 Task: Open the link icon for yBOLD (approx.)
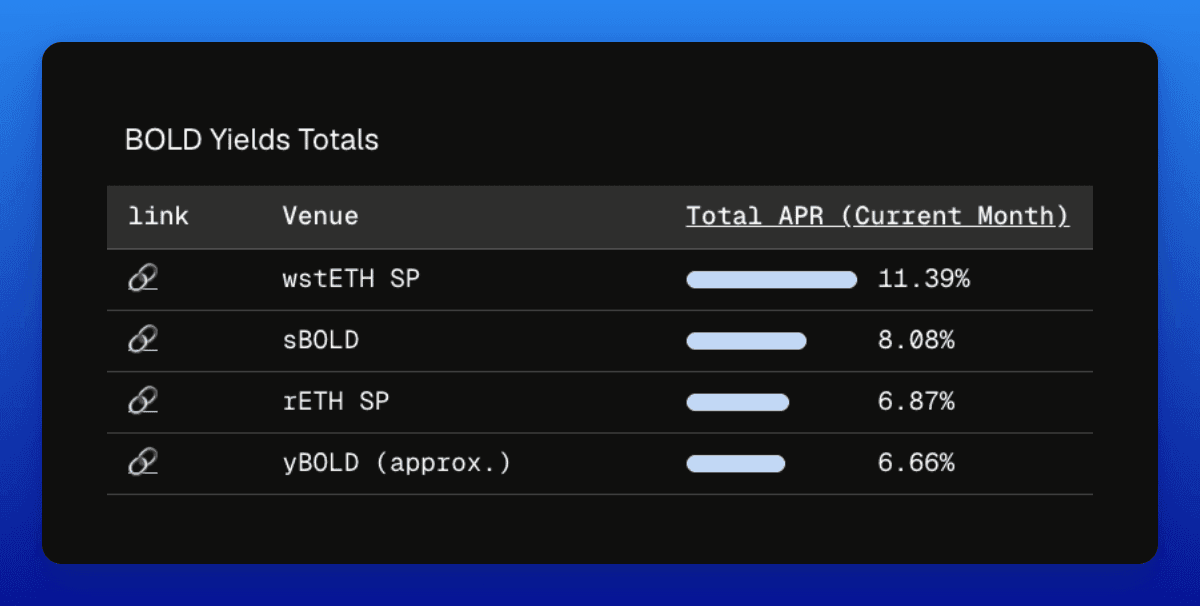pos(143,463)
